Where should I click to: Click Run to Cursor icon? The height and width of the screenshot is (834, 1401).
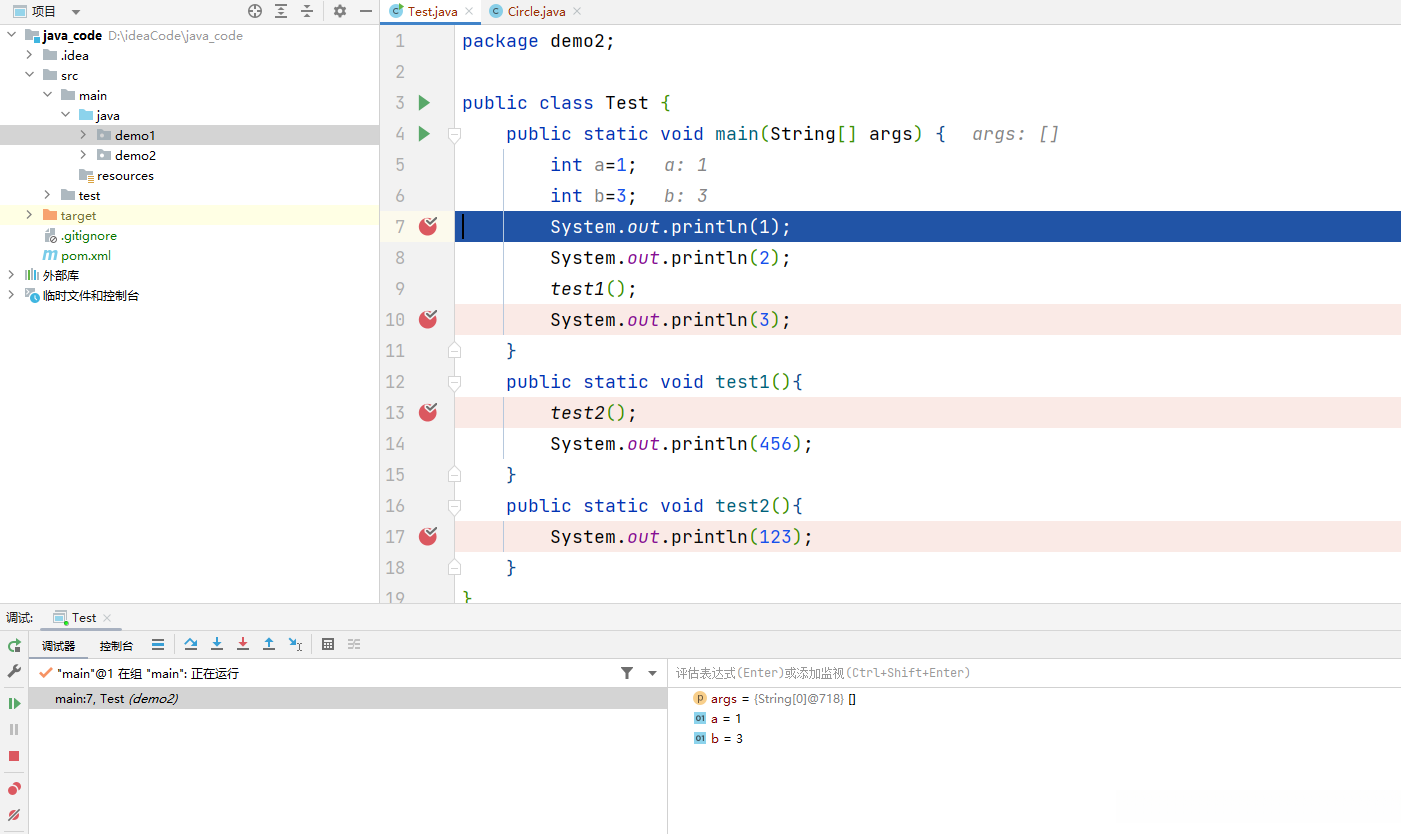295,645
